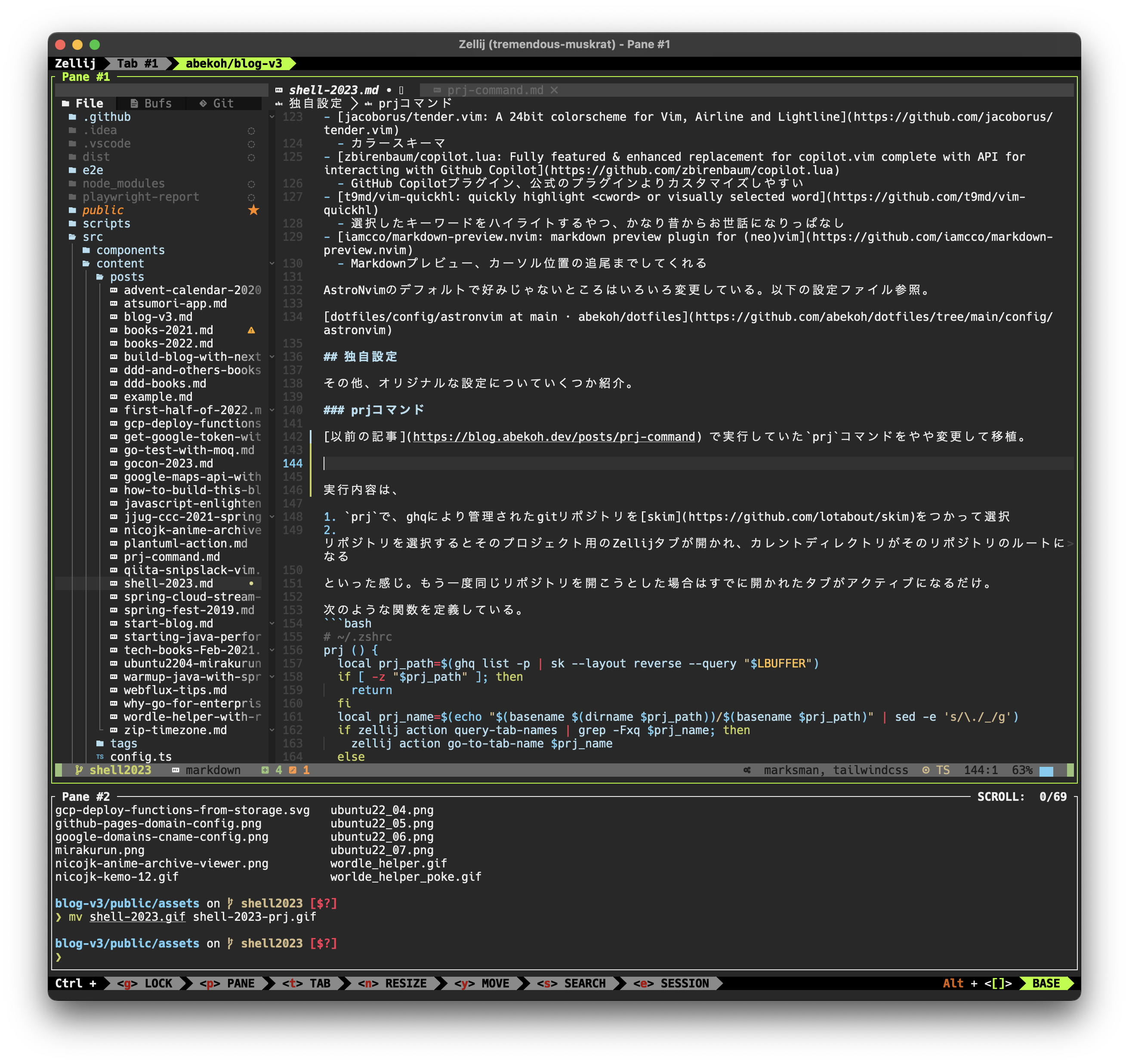Click the orange modified-lines icon in statusline

point(293,770)
